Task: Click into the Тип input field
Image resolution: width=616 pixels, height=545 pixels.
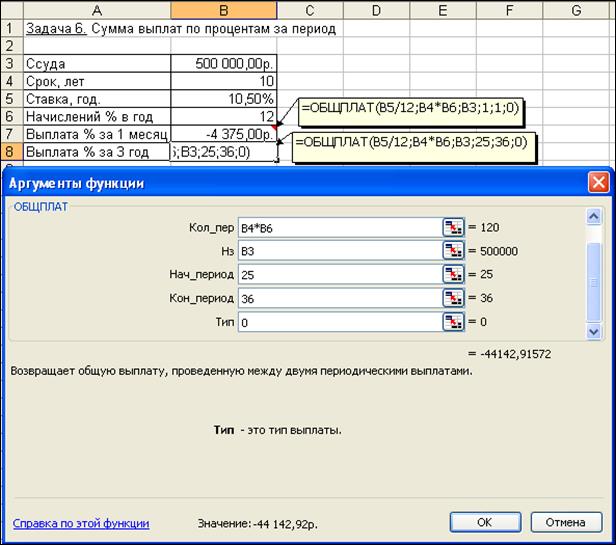Action: pyautogui.click(x=338, y=322)
